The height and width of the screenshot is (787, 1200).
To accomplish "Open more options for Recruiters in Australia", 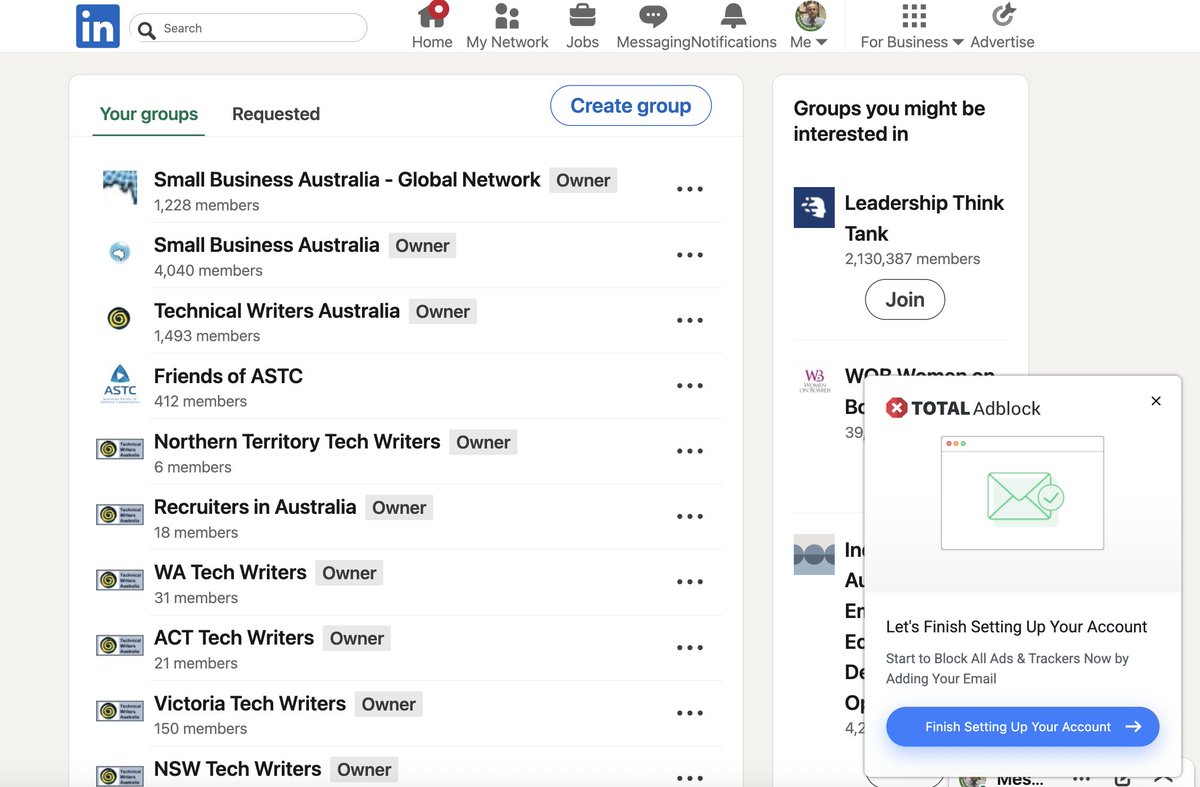I will pyautogui.click(x=690, y=517).
